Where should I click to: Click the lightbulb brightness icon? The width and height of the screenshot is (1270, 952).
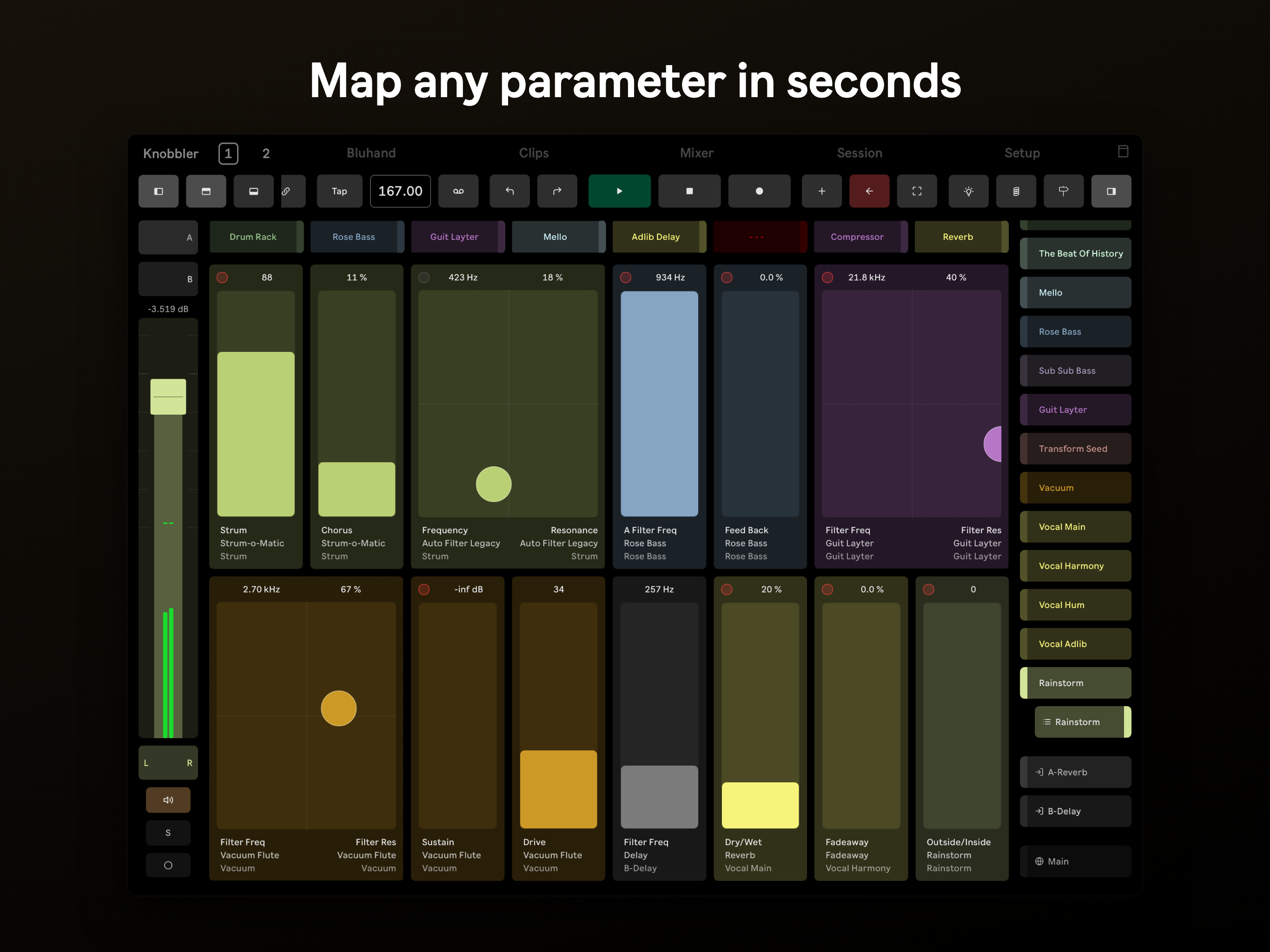[x=969, y=191]
